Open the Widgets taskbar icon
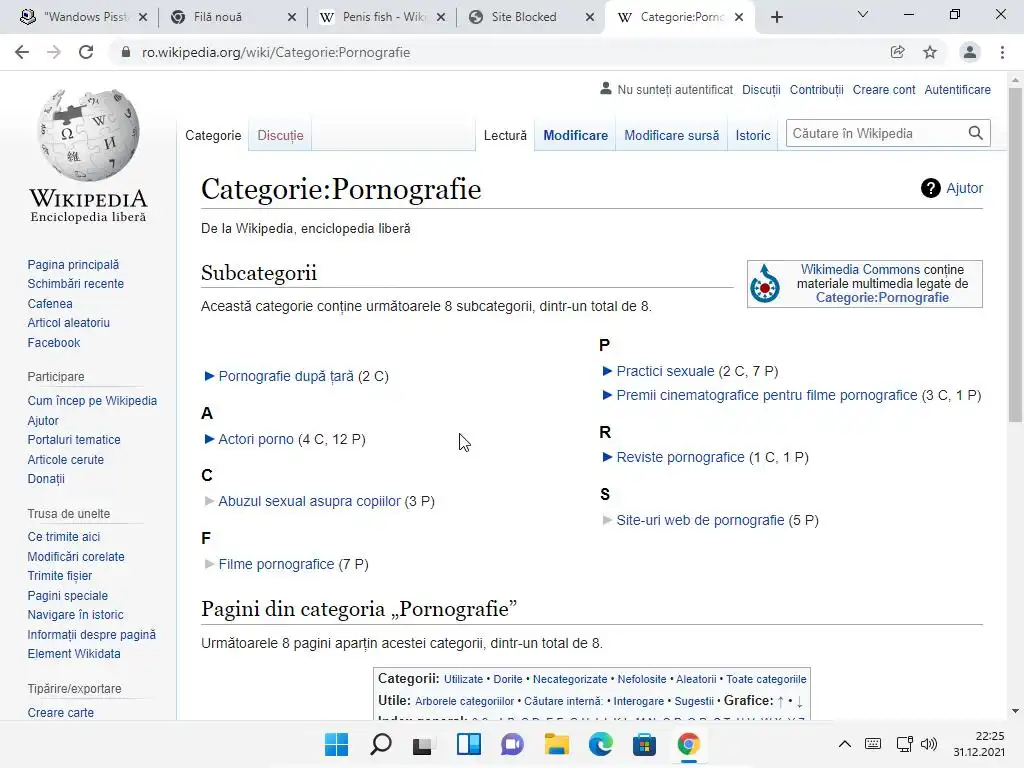This screenshot has height=768, width=1024. (x=469, y=744)
